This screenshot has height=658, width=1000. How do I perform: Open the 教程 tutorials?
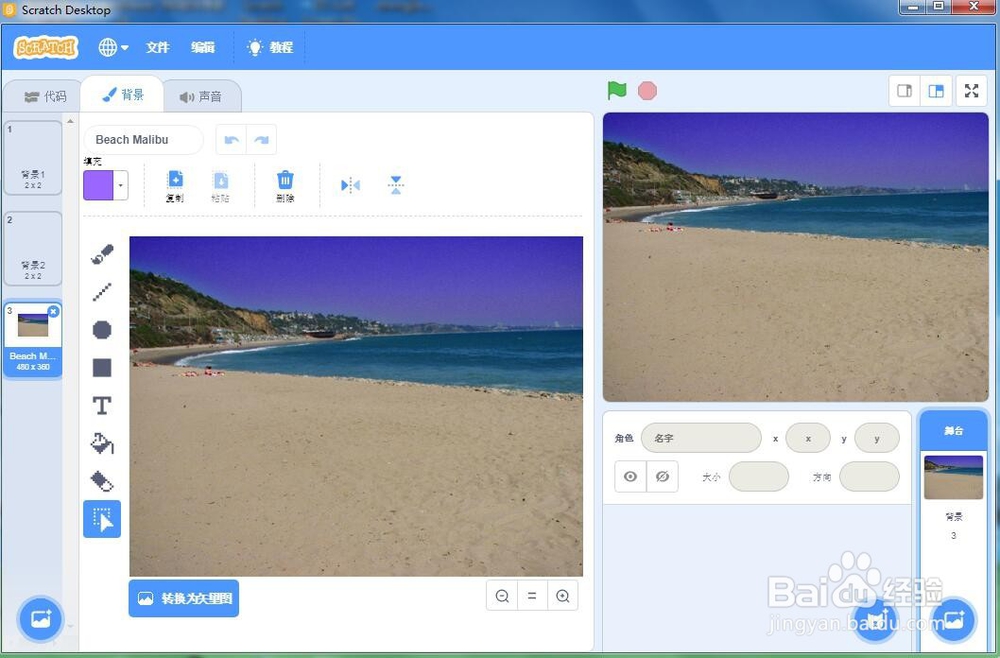[270, 47]
